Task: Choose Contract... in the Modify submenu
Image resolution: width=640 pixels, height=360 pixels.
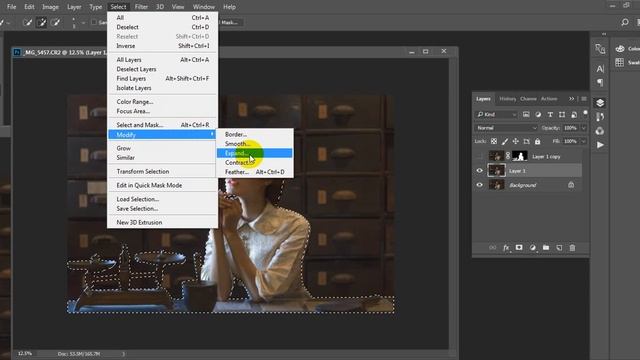Action: 254,162
